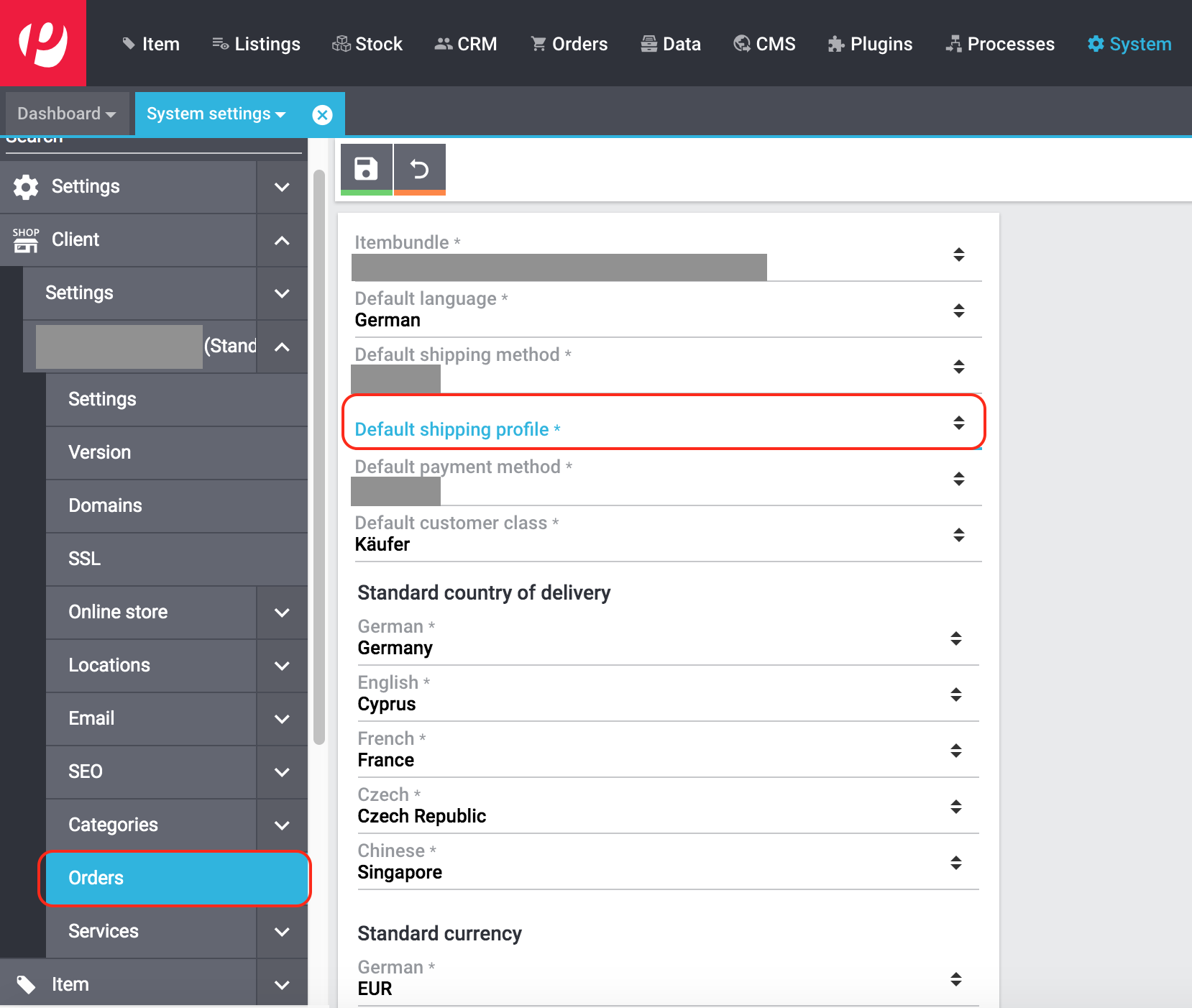Select the SSL entry

point(176,559)
